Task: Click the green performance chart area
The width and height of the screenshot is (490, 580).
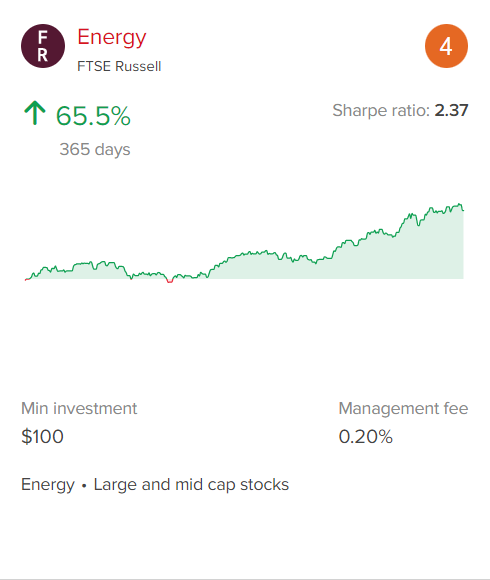Action: [x=244, y=242]
